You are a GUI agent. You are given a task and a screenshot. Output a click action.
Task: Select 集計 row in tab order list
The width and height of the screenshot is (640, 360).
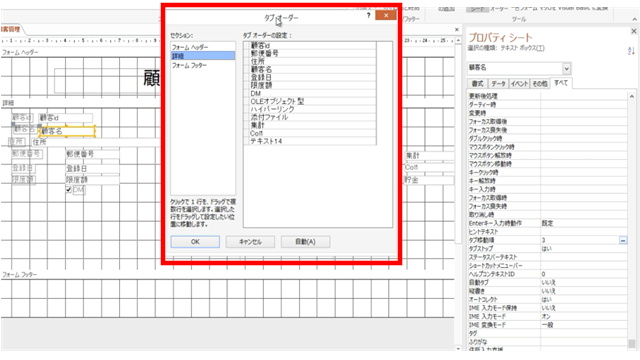tap(310, 125)
